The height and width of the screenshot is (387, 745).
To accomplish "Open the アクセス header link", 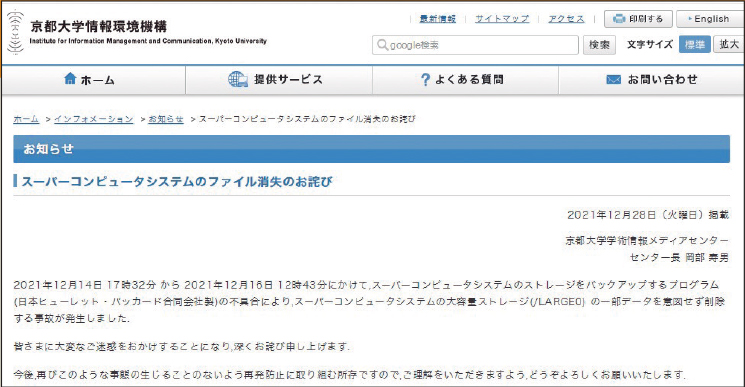I will click(566, 19).
